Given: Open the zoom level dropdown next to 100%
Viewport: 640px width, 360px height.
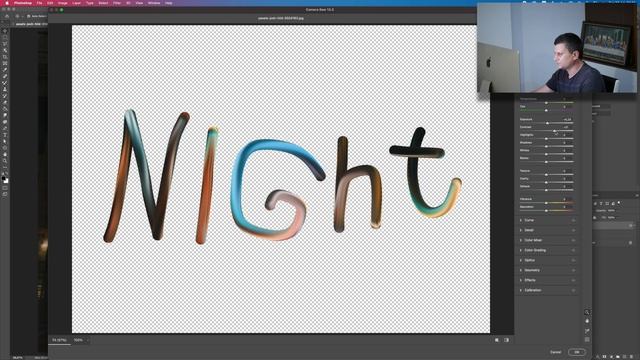Looking at the screenshot, I should pyautogui.click(x=87, y=340).
